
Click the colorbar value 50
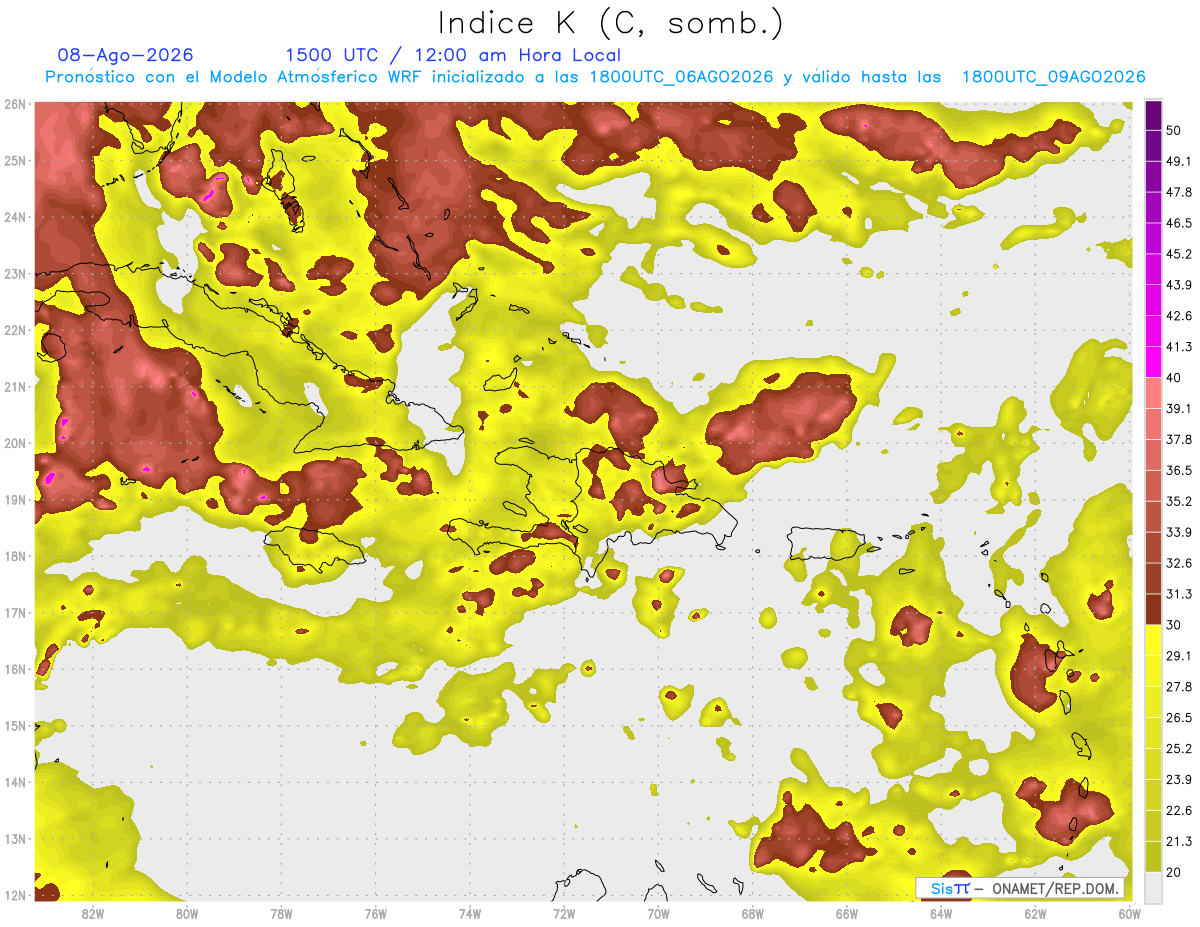coord(1173,130)
